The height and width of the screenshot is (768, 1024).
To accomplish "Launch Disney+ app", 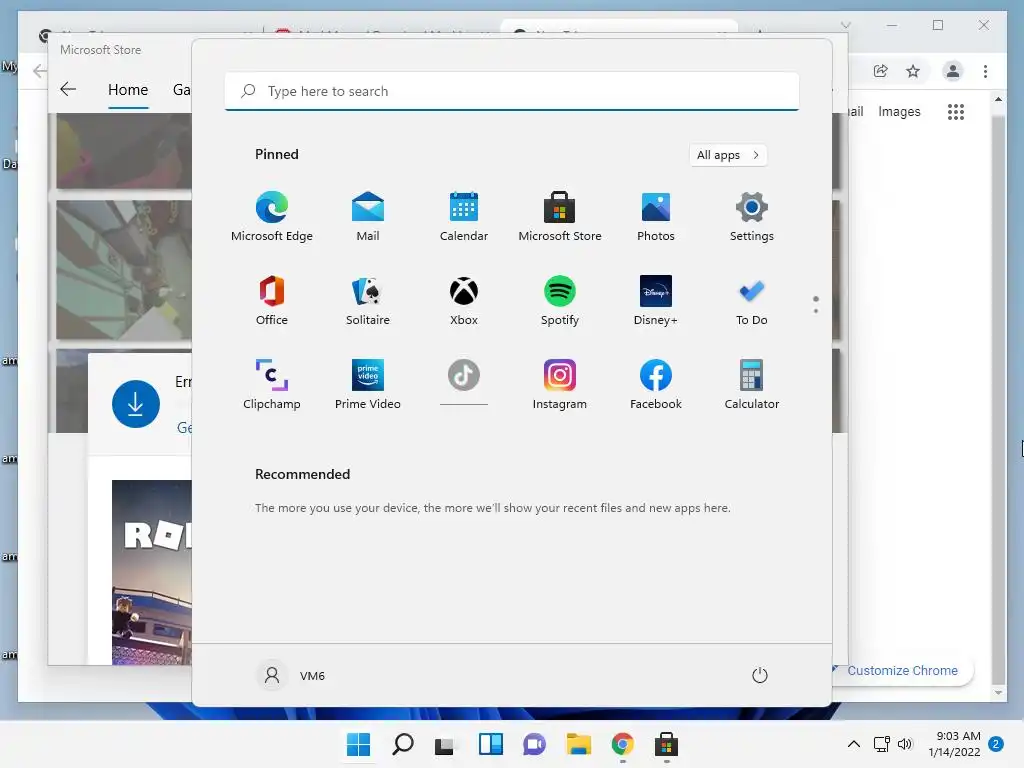I will point(656,301).
